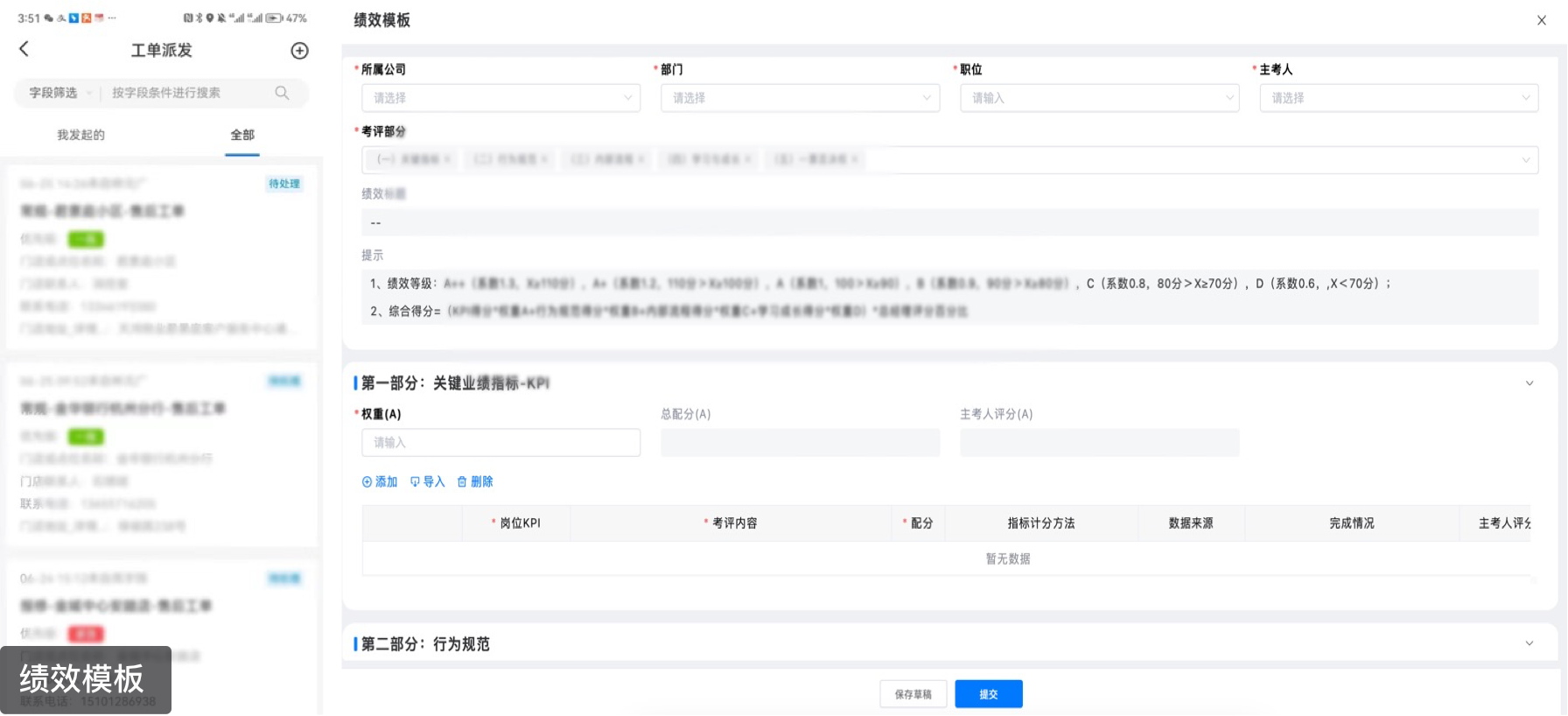The image size is (1568, 716).
Task: Click 岗位KPI column header
Action: 516,523
